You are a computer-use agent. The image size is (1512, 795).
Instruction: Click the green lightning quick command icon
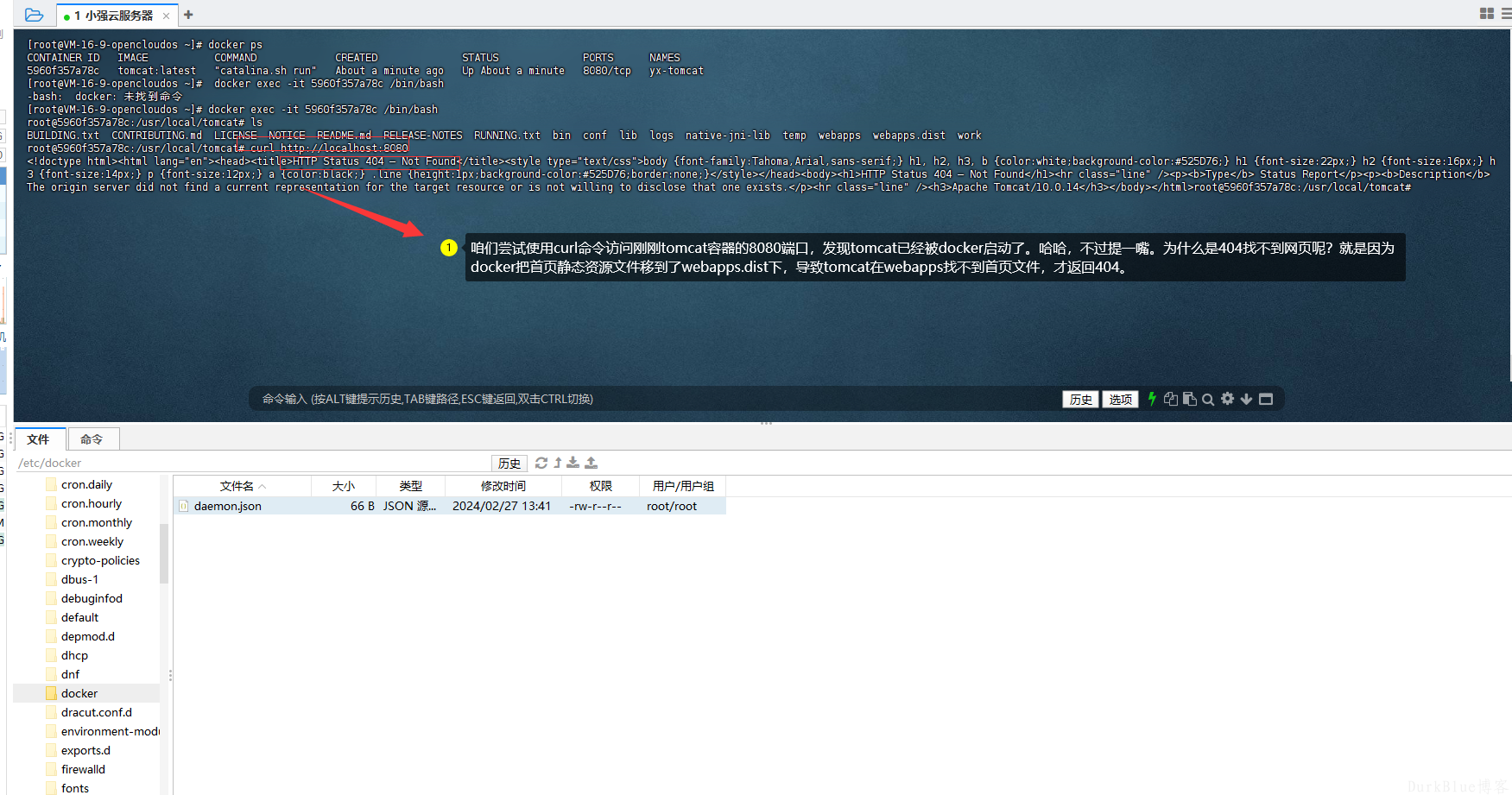1152,399
